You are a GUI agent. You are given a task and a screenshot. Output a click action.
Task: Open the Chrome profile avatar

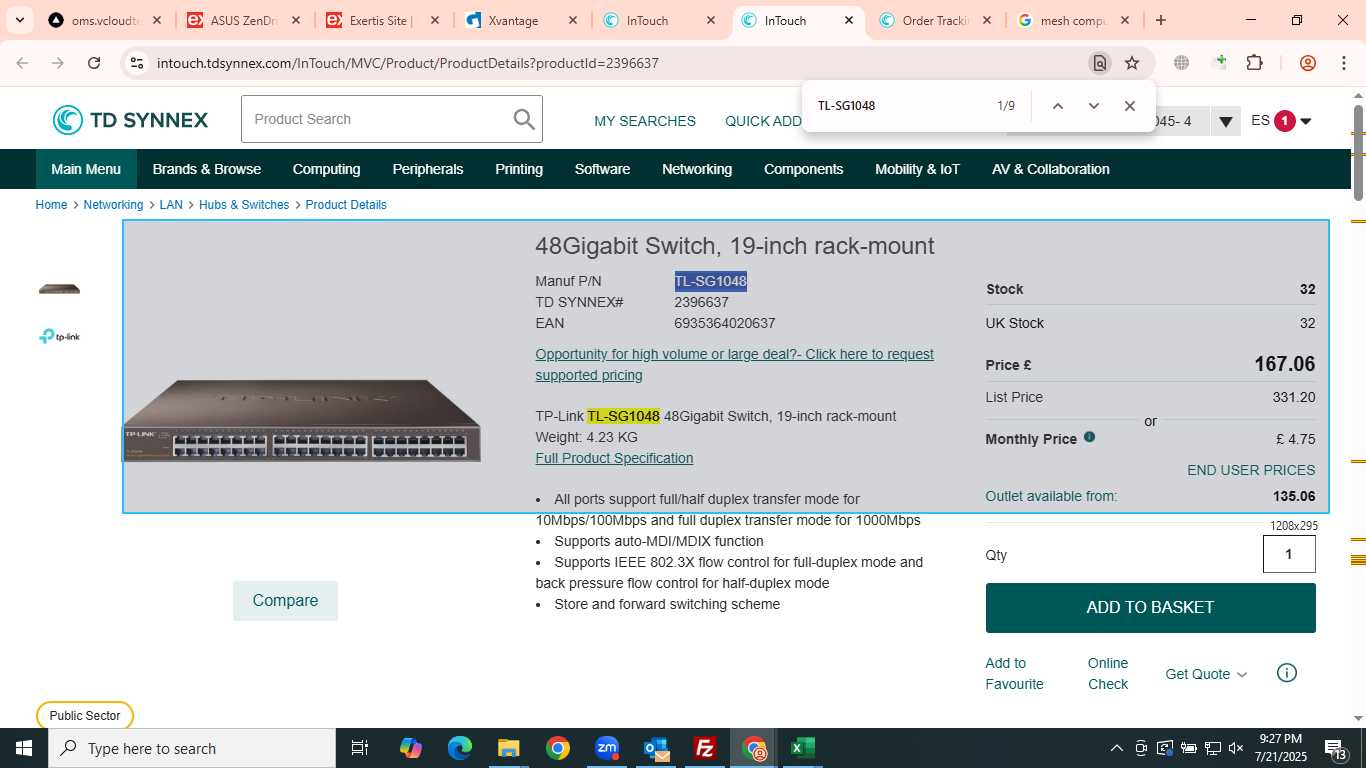1307,63
